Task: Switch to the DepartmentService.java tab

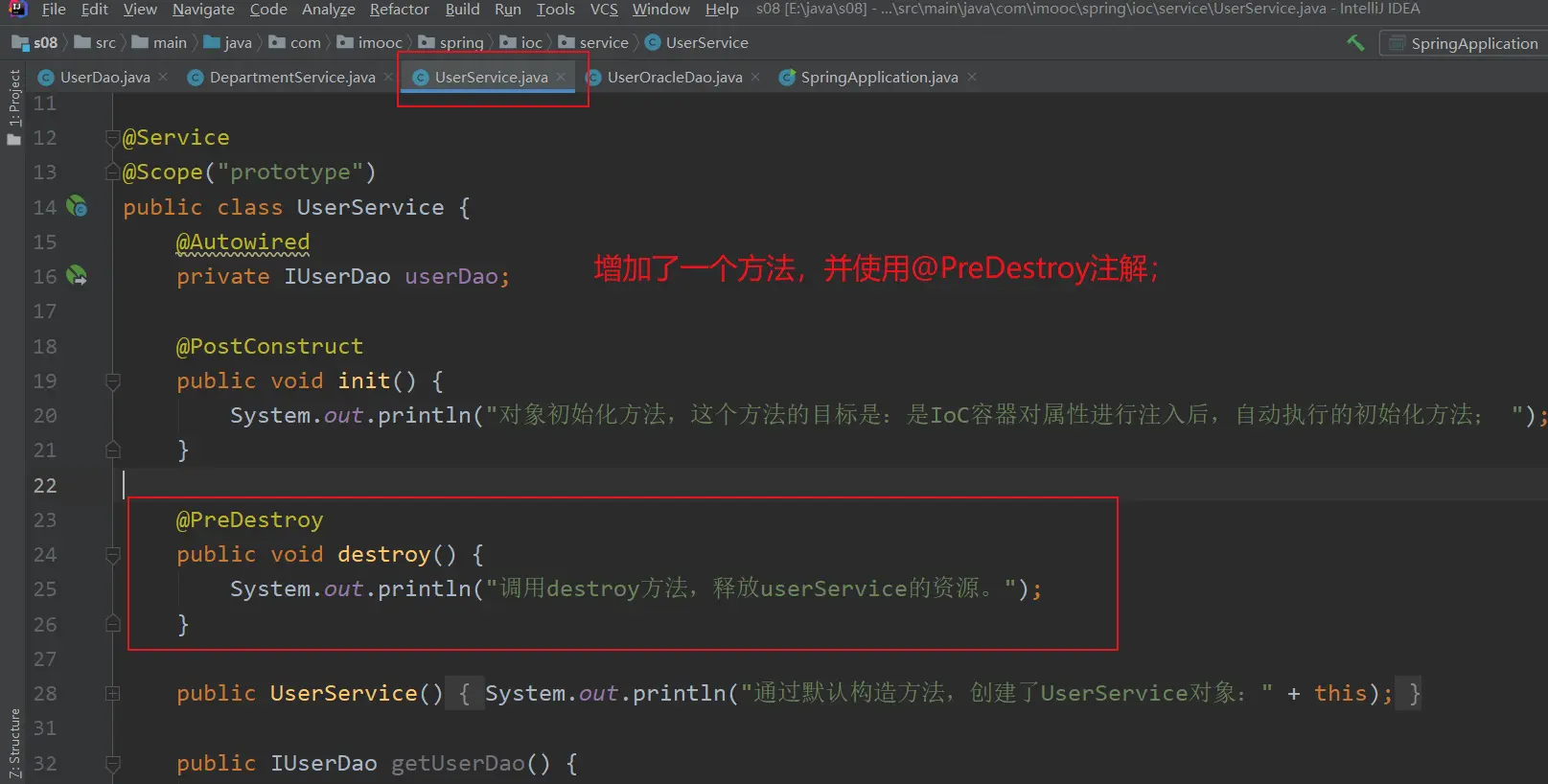Action: coord(291,78)
